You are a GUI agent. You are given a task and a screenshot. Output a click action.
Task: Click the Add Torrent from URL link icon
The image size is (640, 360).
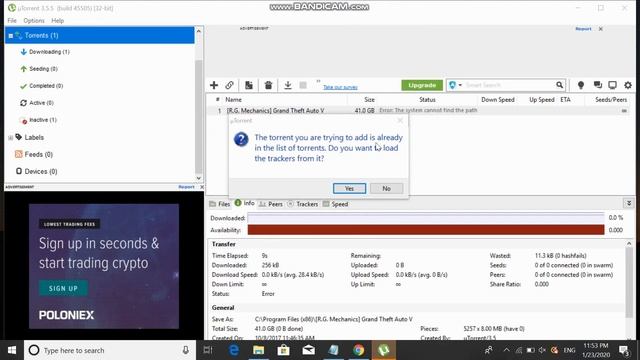[229, 85]
